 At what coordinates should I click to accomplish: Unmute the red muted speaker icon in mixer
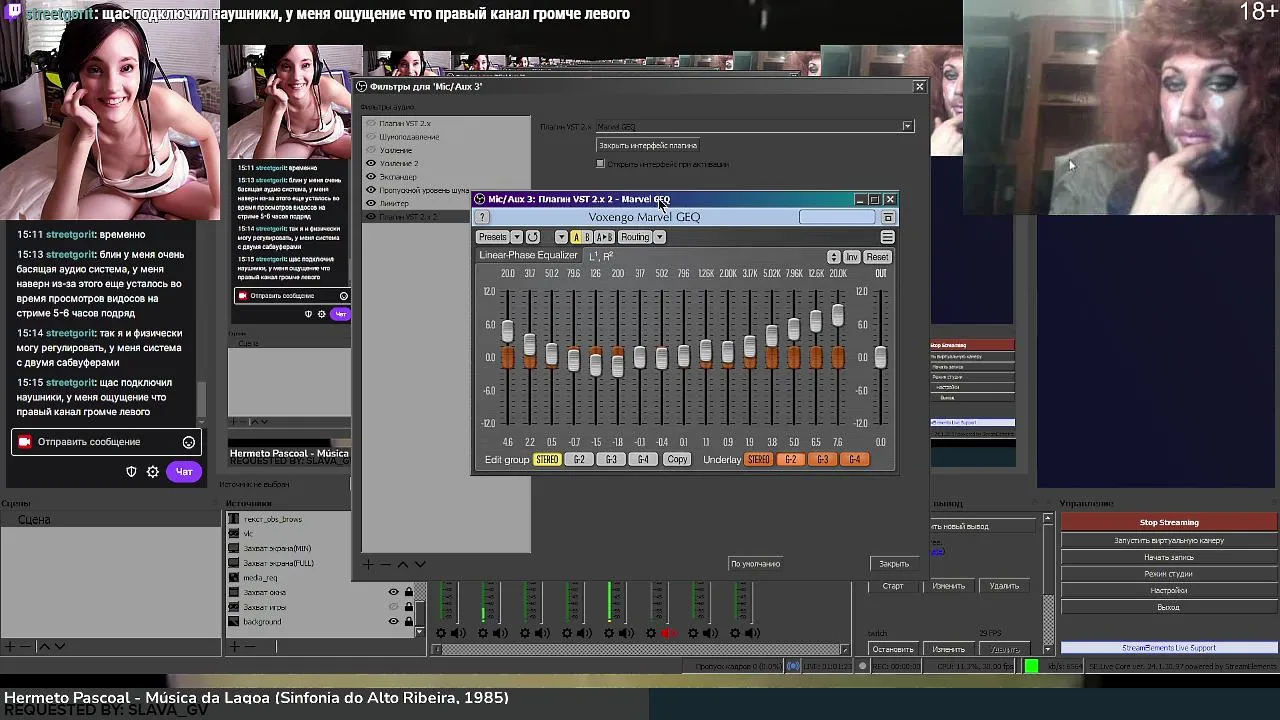[668, 633]
